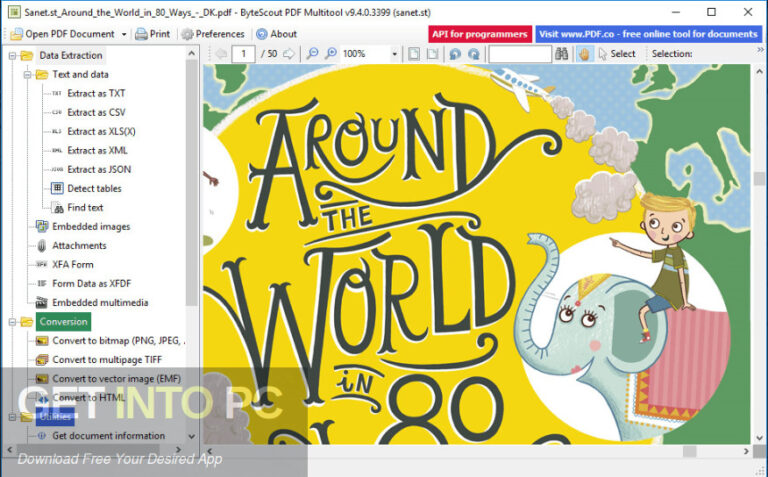Activate the Select cursor tool
This screenshot has width=768, height=477.
click(617, 54)
